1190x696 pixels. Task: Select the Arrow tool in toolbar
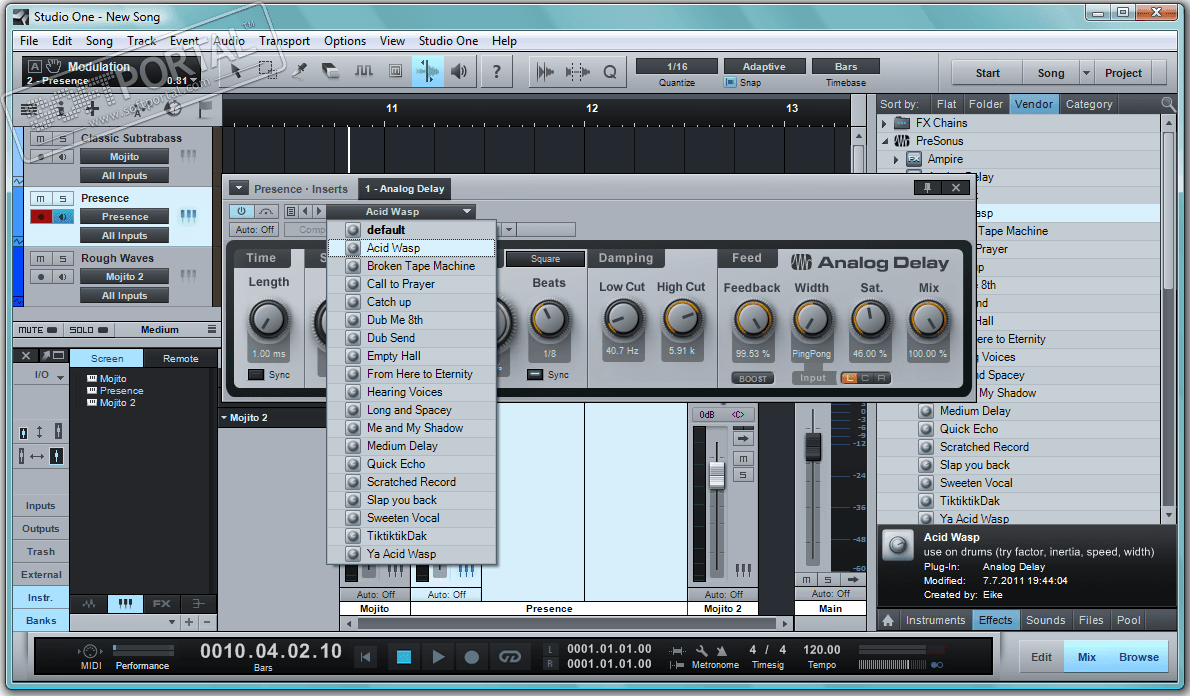pyautogui.click(x=236, y=71)
